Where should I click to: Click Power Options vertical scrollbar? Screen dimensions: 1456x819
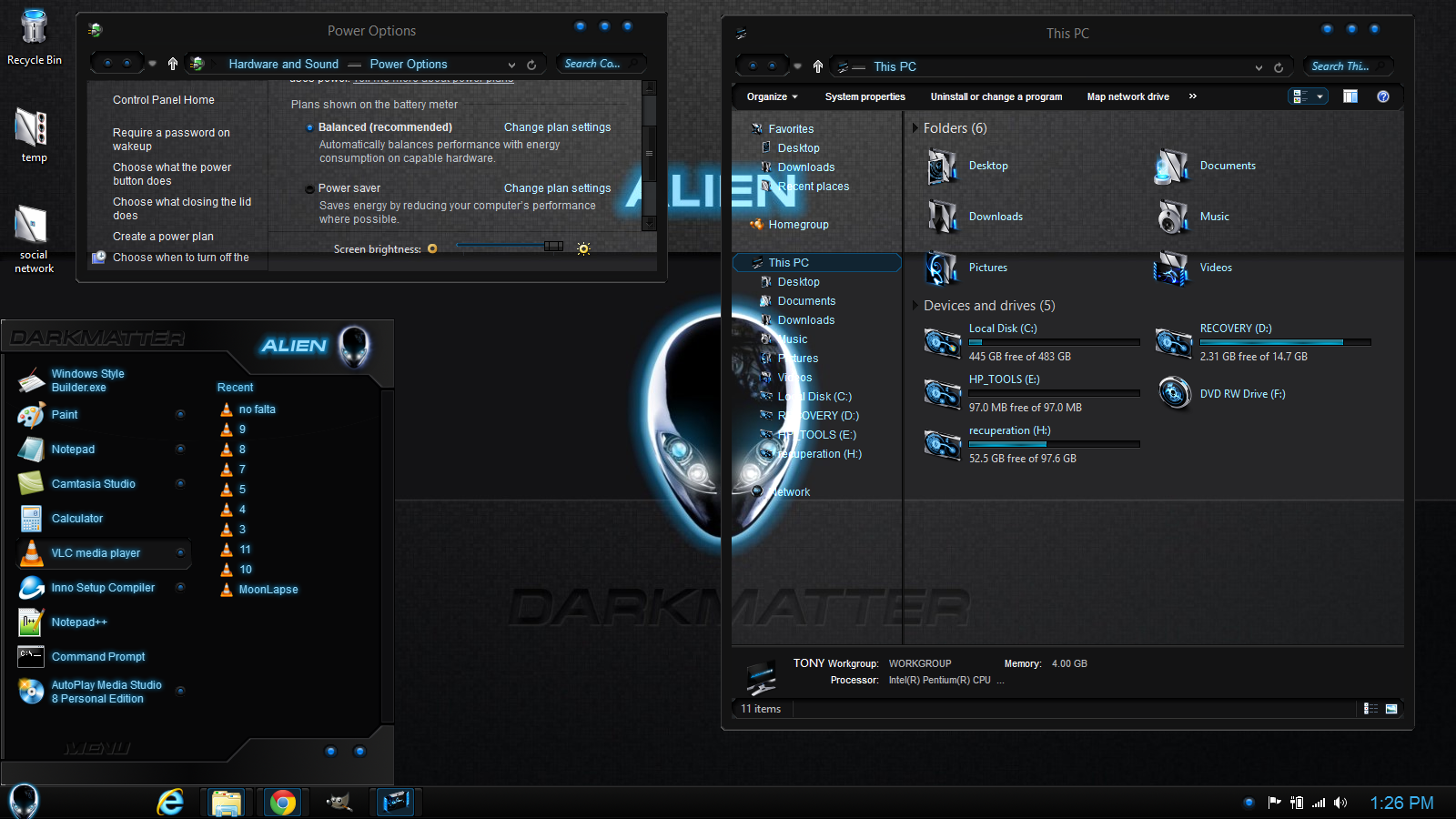coord(649,155)
